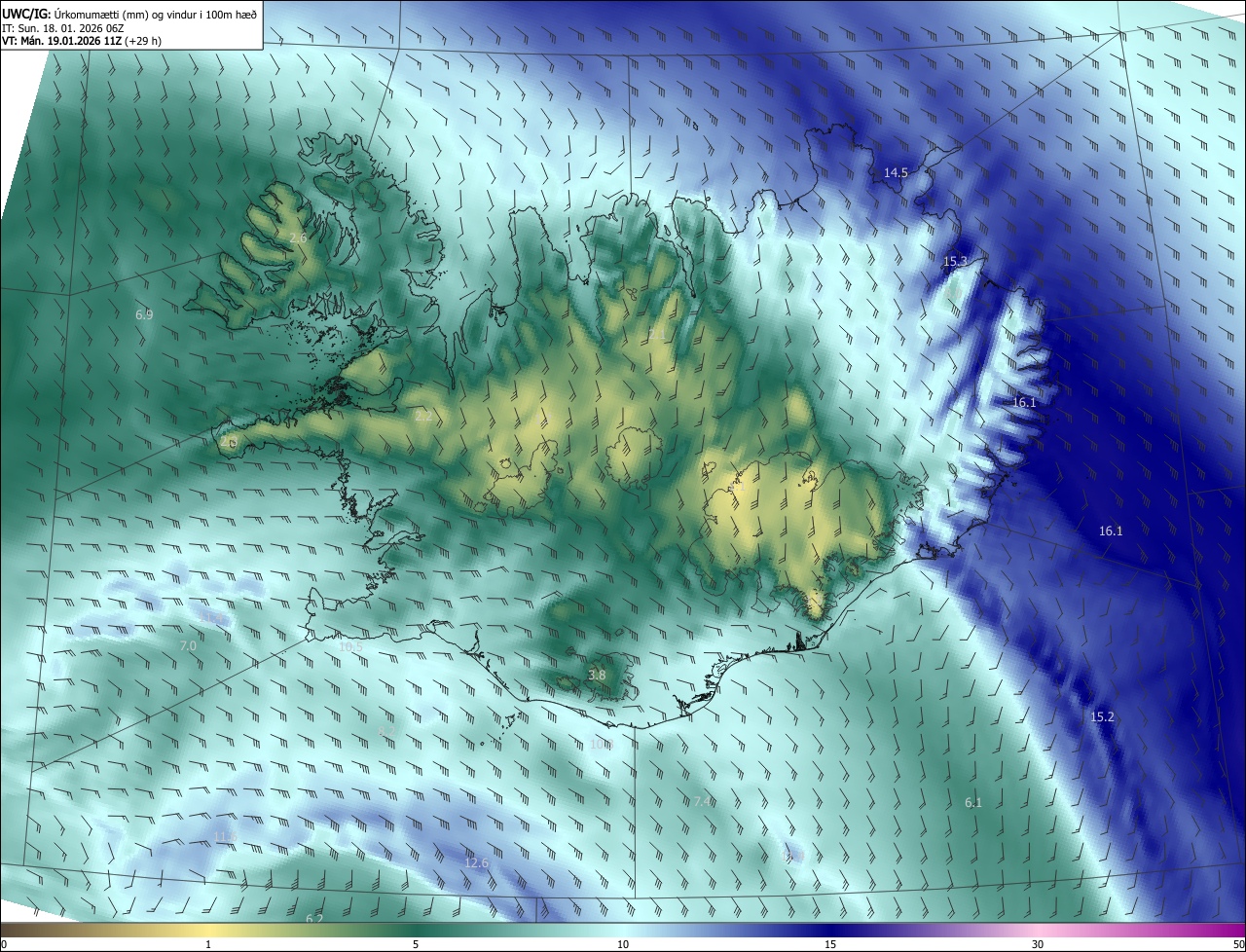Click the colorbar tick label 5

pyautogui.click(x=416, y=944)
